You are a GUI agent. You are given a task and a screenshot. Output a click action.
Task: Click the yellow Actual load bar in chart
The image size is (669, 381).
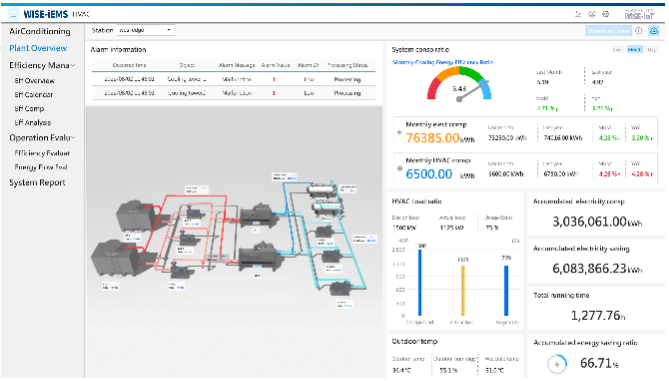(463, 291)
